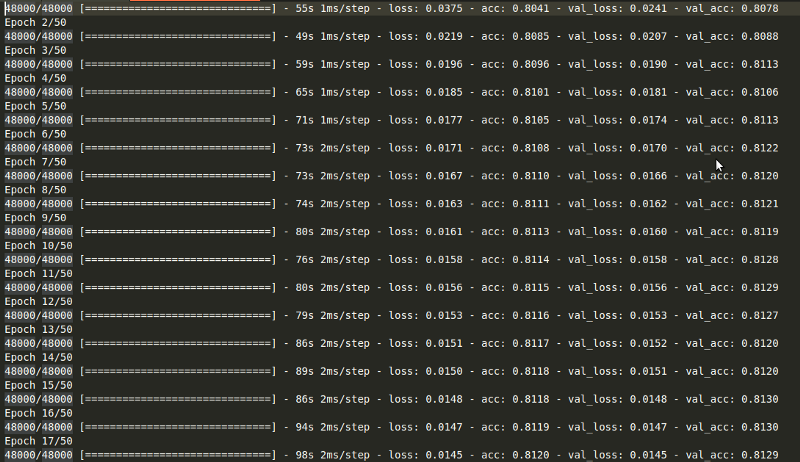The height and width of the screenshot is (462, 800).
Task: Click the 'loss: 0.0219' value
Action: (426, 36)
